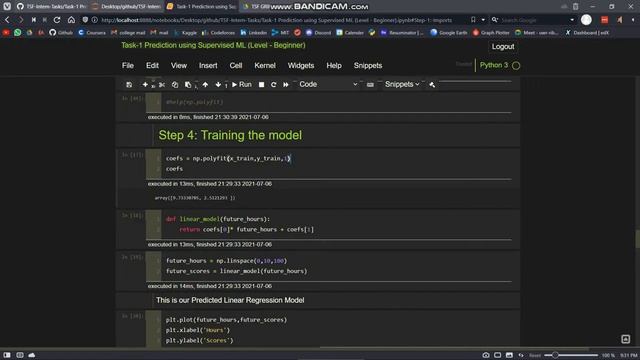Cut selected cell with scissors icon
Image resolution: width=640 pixels, height=360 pixels.
coord(162,84)
